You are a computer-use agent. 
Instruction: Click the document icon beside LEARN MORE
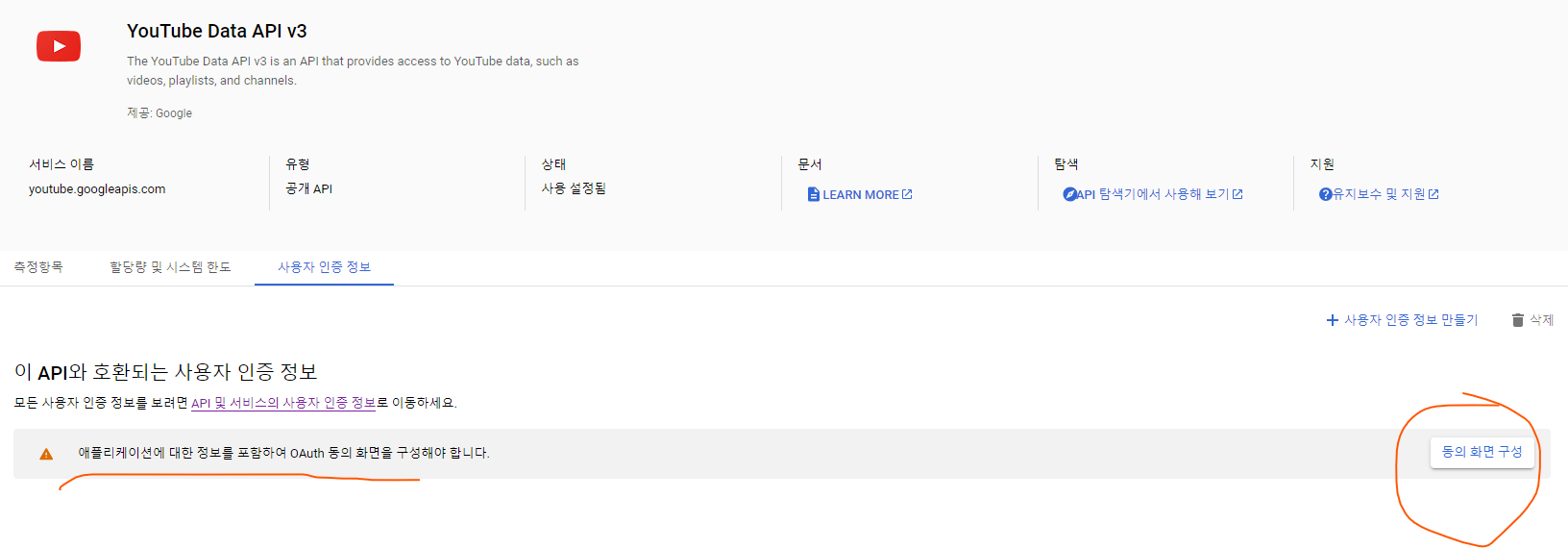click(x=814, y=194)
